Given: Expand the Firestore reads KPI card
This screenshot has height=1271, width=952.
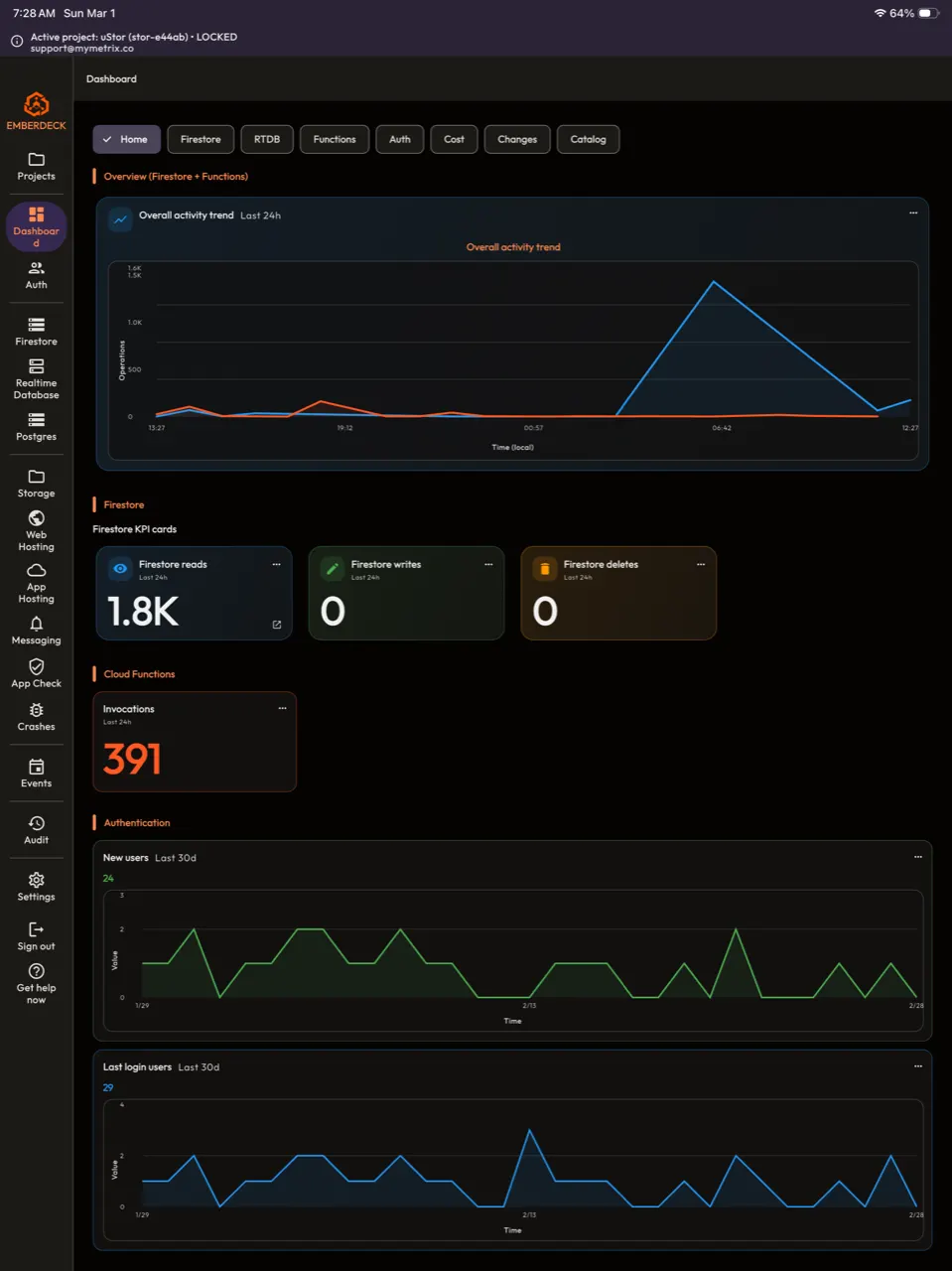Looking at the screenshot, I should (276, 625).
